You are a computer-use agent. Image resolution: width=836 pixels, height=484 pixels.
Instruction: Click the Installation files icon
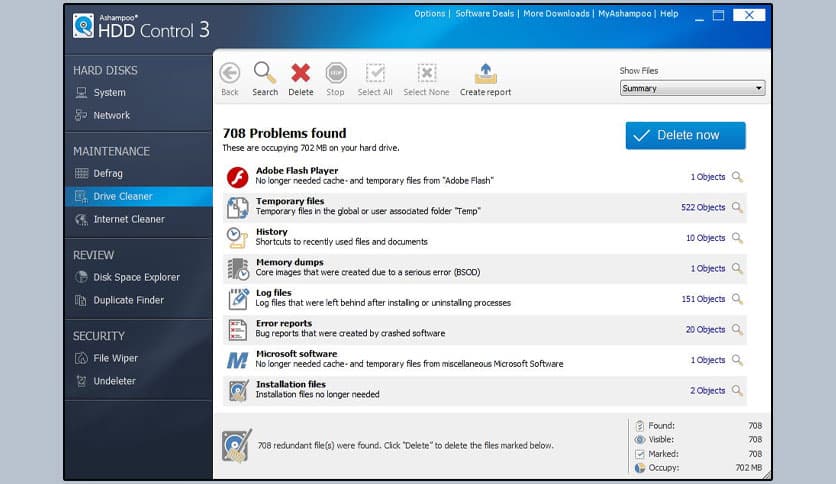tap(238, 391)
